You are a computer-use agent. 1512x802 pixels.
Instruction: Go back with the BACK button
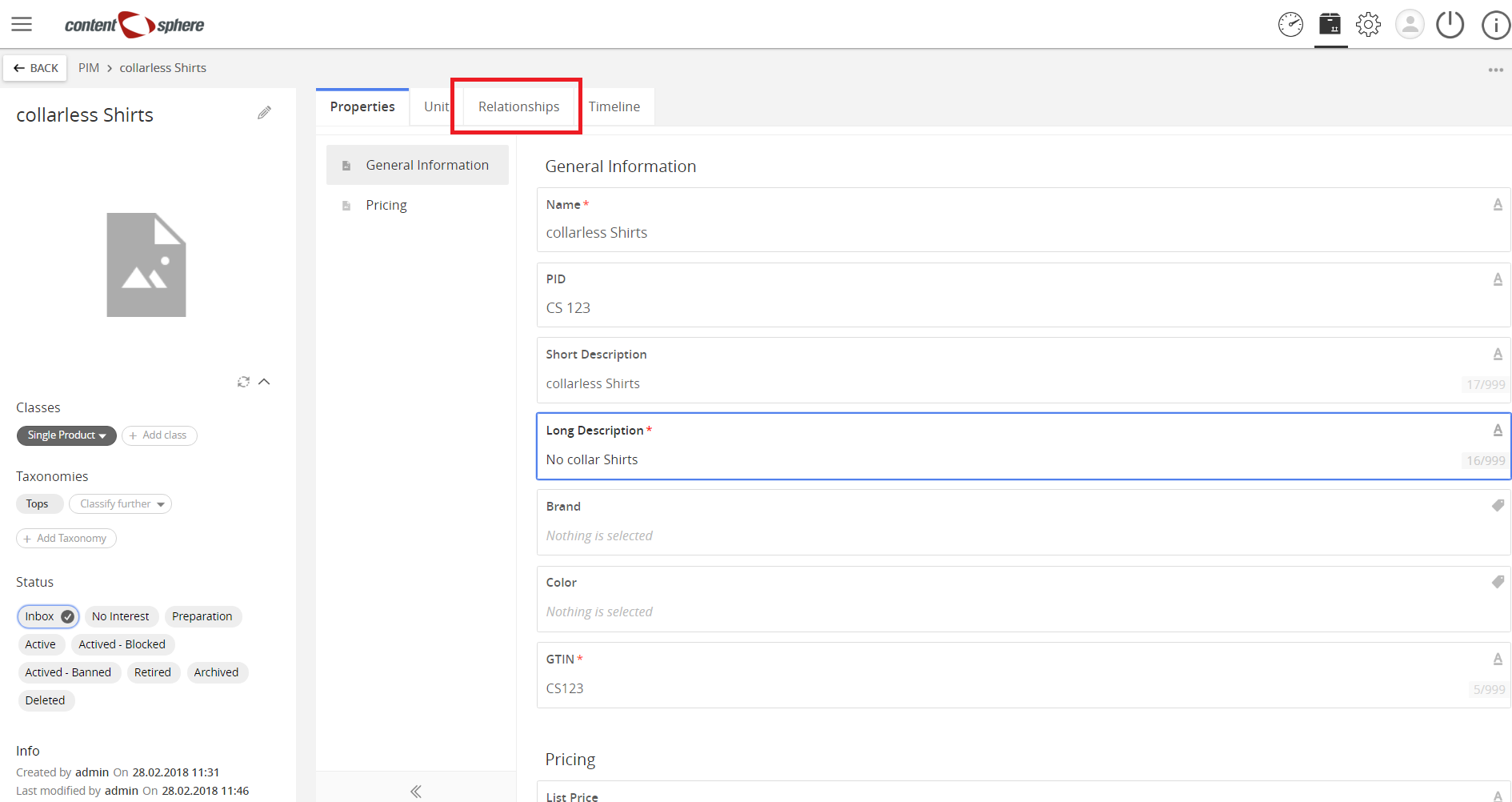[x=35, y=68]
